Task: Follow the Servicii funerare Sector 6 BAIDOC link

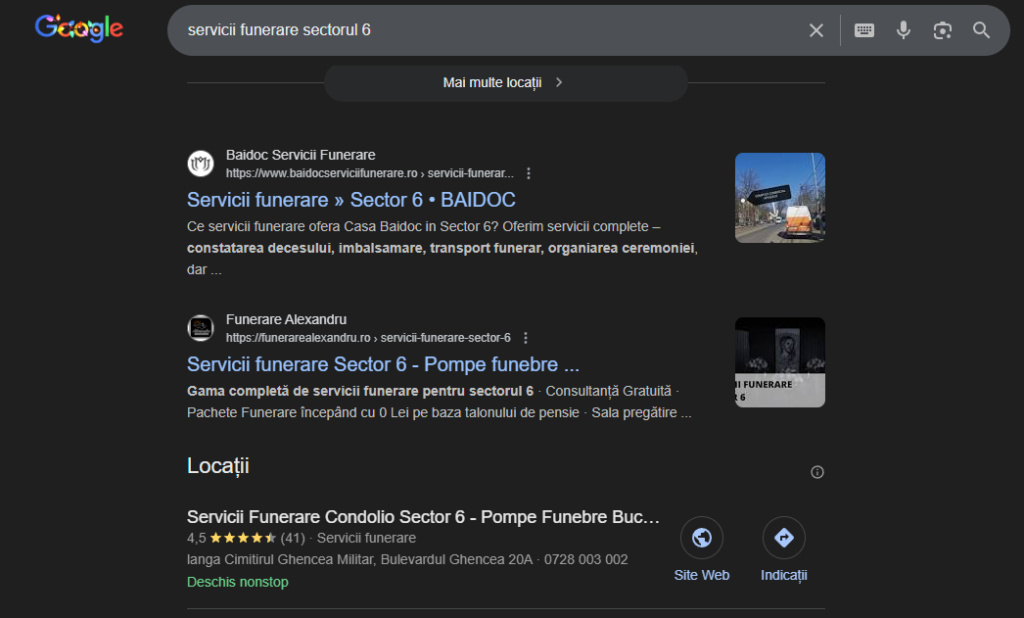Action: tap(351, 199)
